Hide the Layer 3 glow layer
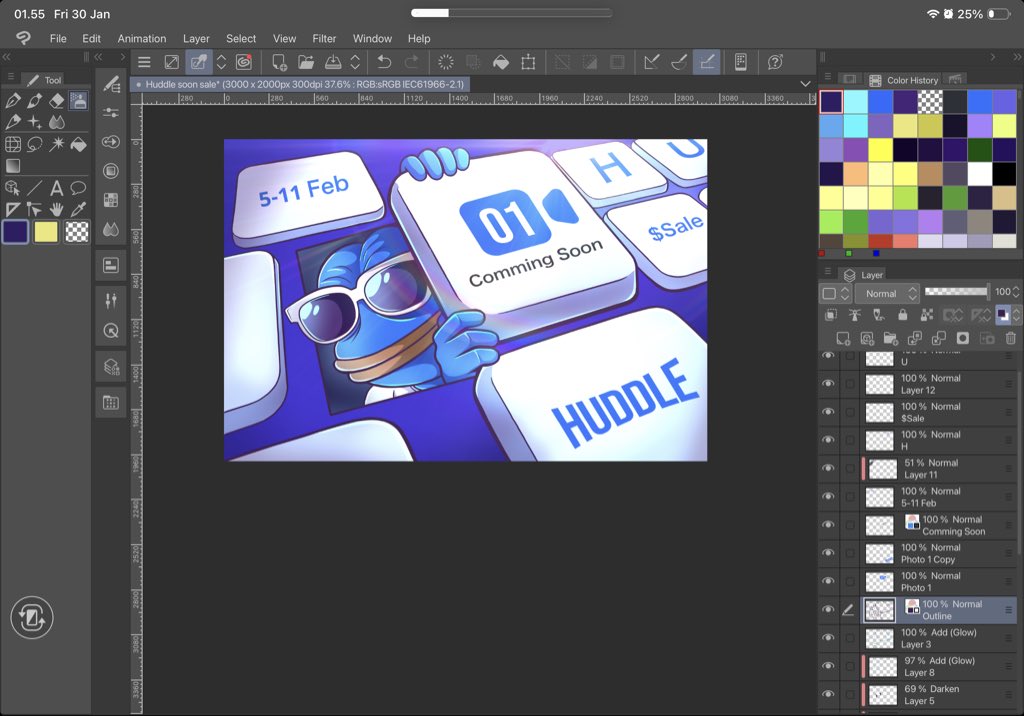1024x716 pixels. click(x=828, y=638)
